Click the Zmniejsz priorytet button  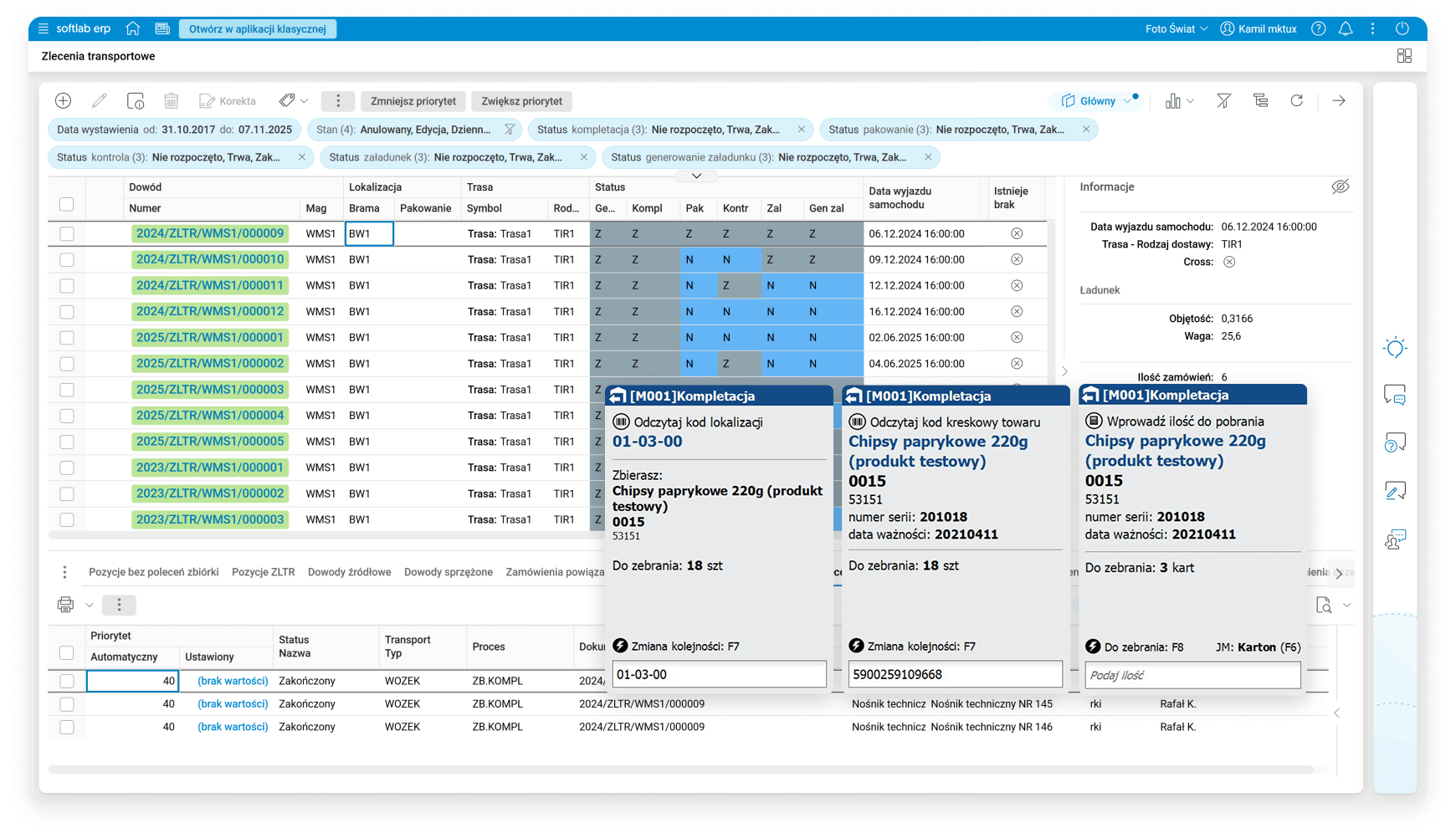click(413, 101)
